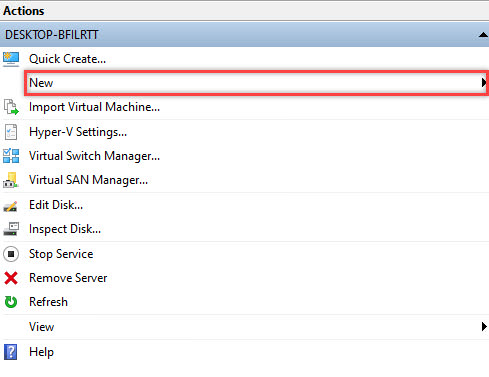The height and width of the screenshot is (377, 489).
Task: Click Remove Server action text
Action: coord(68,278)
